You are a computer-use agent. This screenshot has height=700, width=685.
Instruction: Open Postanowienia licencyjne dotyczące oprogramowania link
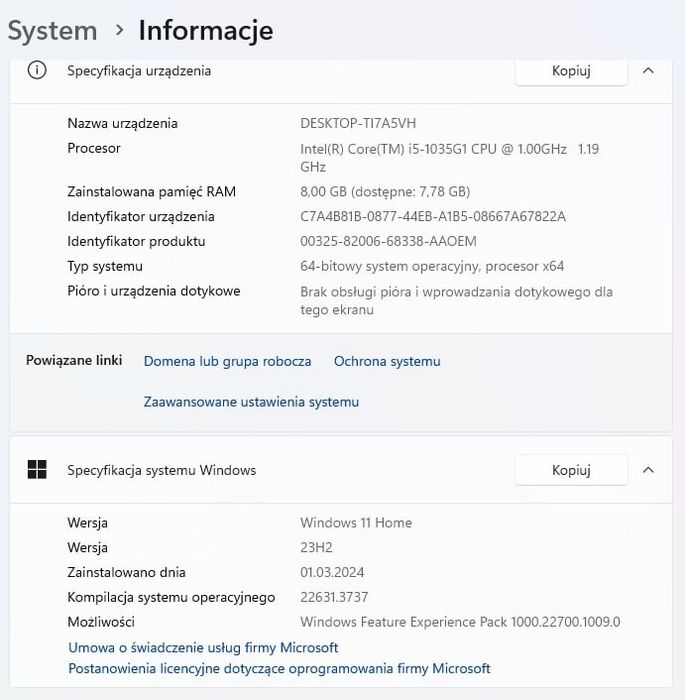point(280,668)
